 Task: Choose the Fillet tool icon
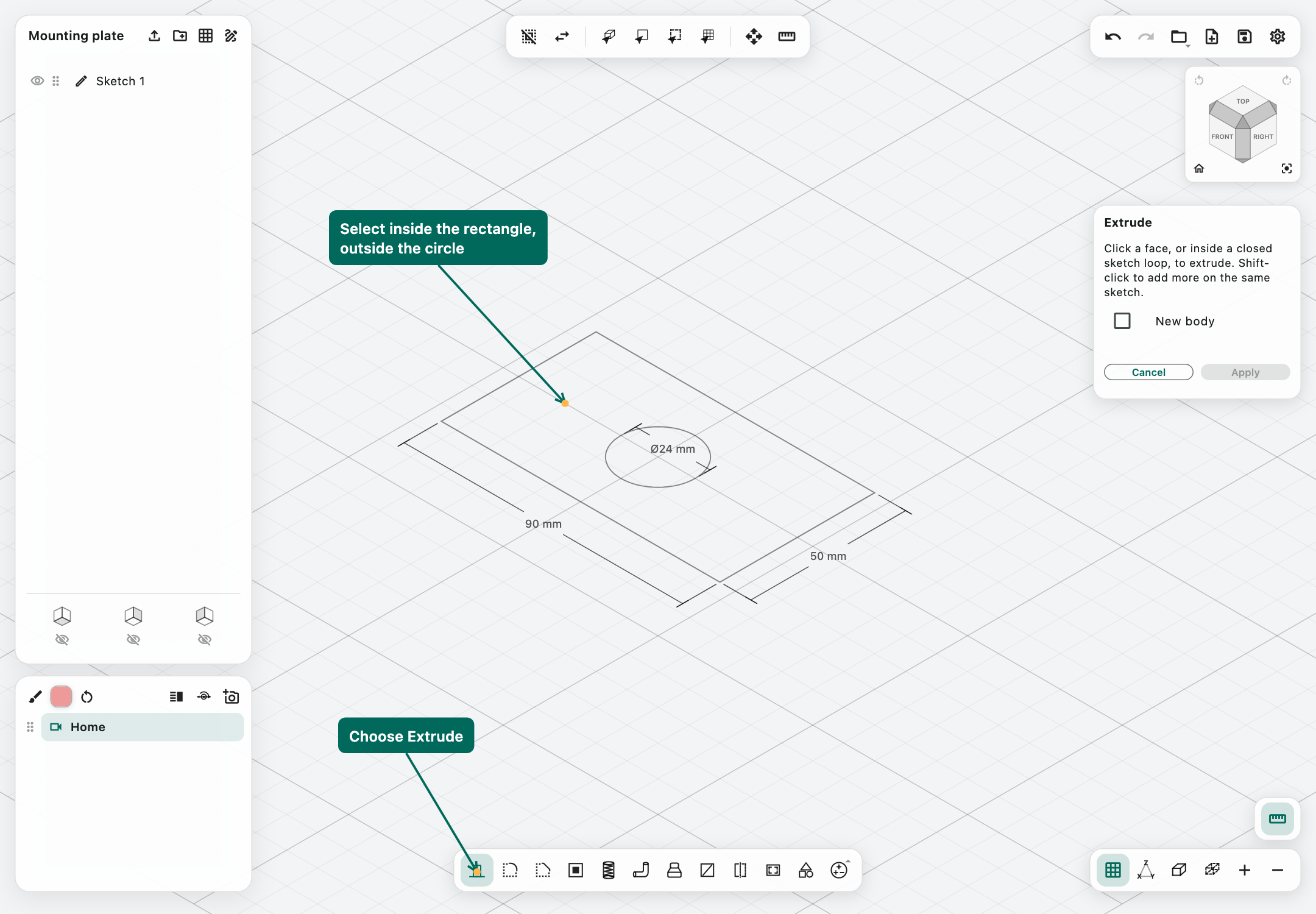[x=510, y=870]
